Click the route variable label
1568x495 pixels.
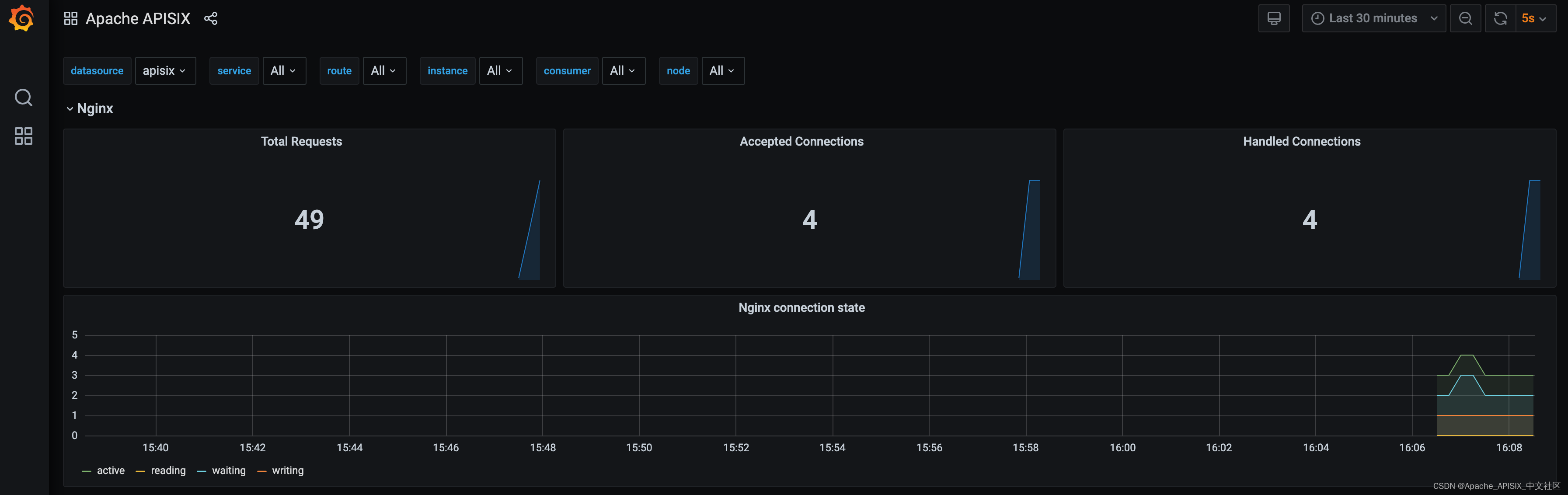pos(339,71)
